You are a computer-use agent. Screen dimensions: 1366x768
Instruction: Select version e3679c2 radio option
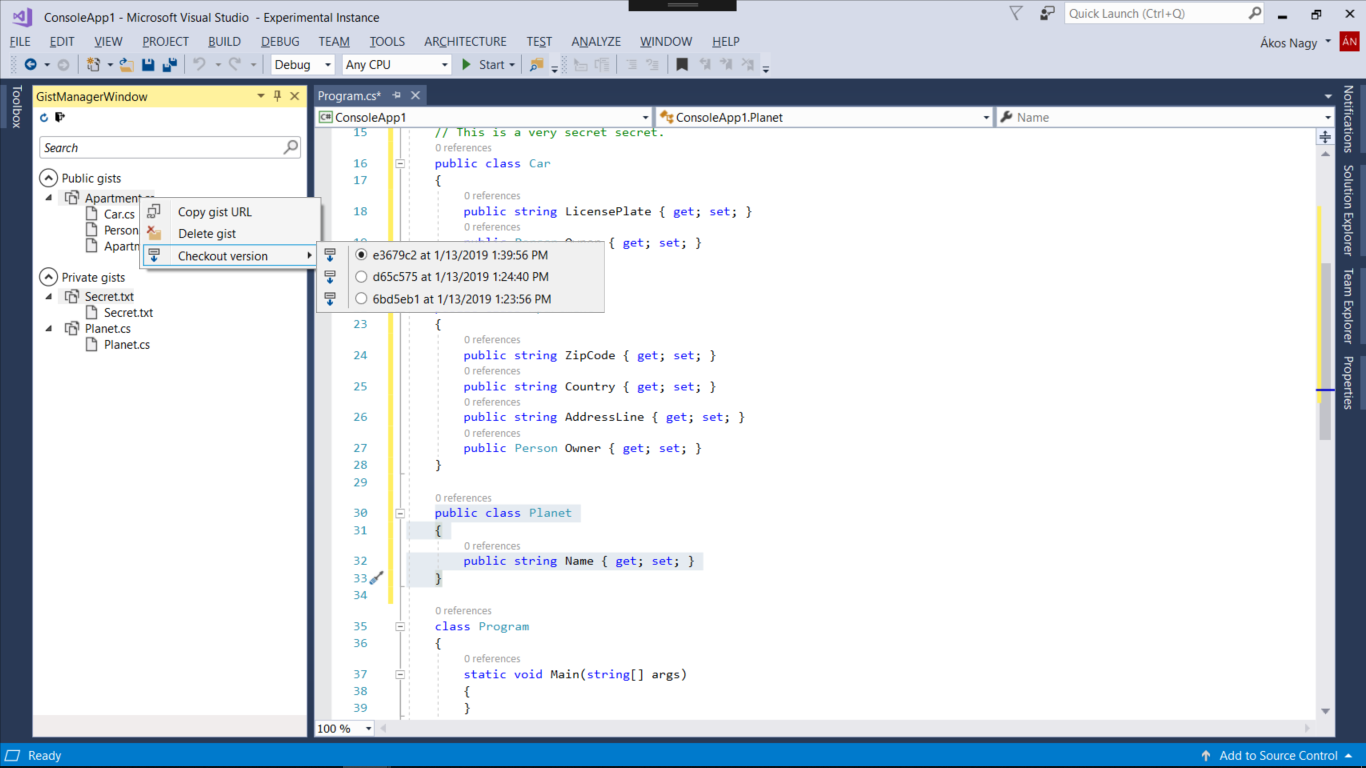[362, 255]
